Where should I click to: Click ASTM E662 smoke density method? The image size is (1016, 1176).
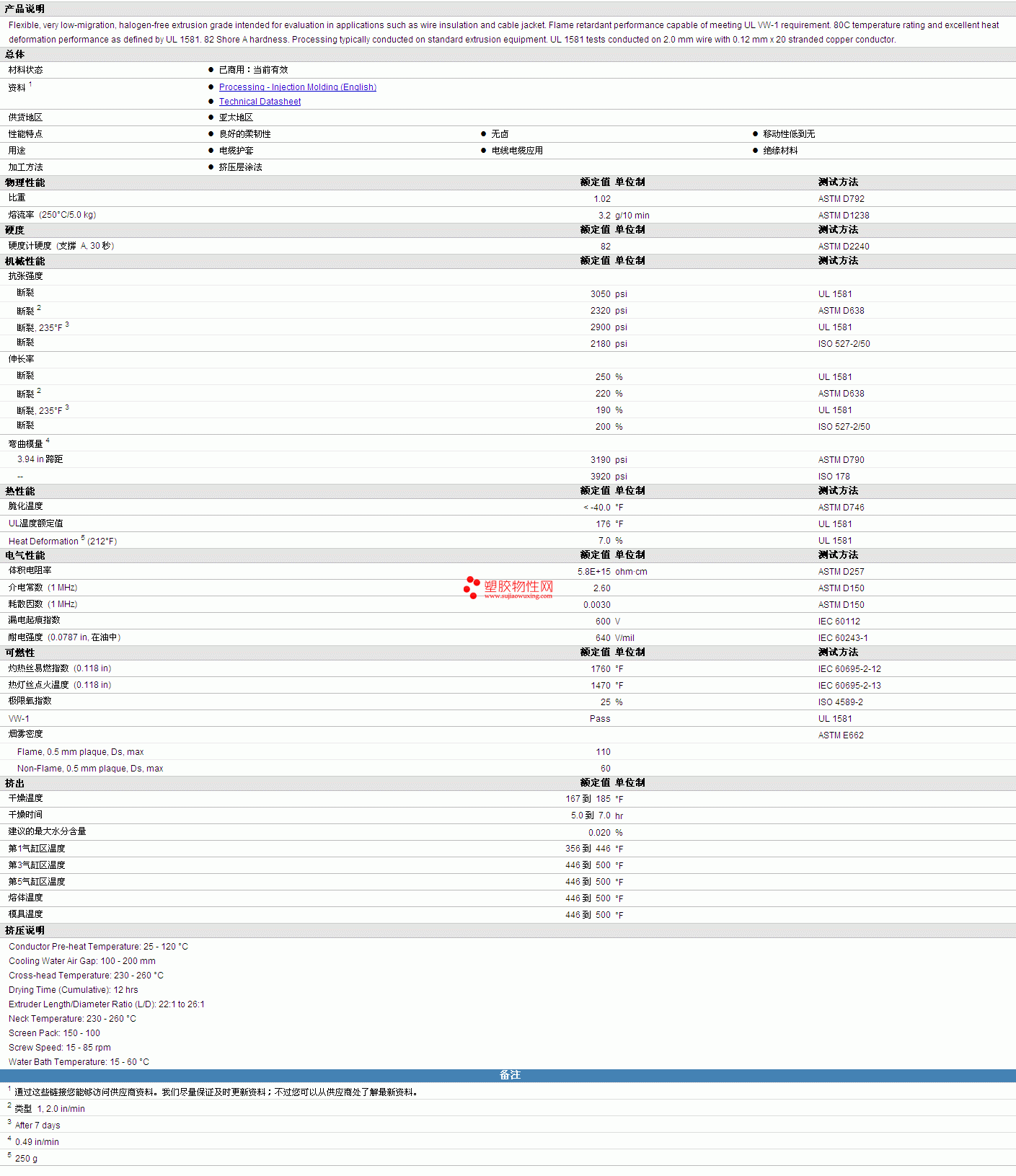pos(841,735)
